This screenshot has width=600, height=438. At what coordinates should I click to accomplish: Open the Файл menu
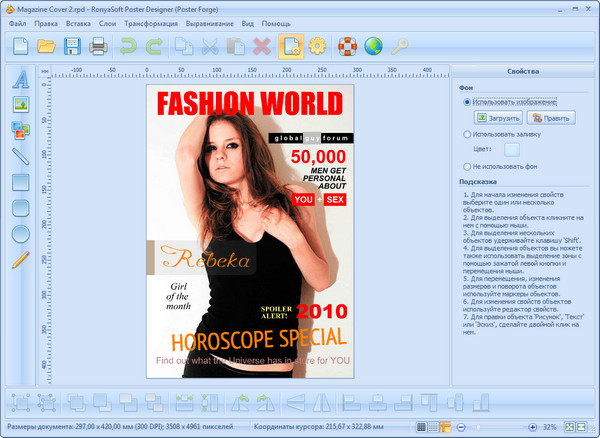[x=15, y=22]
